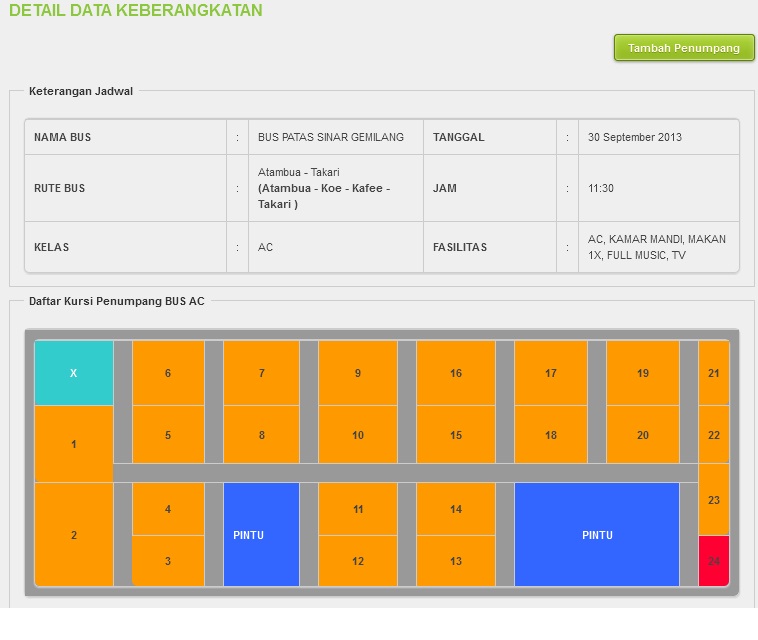The image size is (758, 640).
Task: Select seat 23 on the back row
Action: coord(714,499)
